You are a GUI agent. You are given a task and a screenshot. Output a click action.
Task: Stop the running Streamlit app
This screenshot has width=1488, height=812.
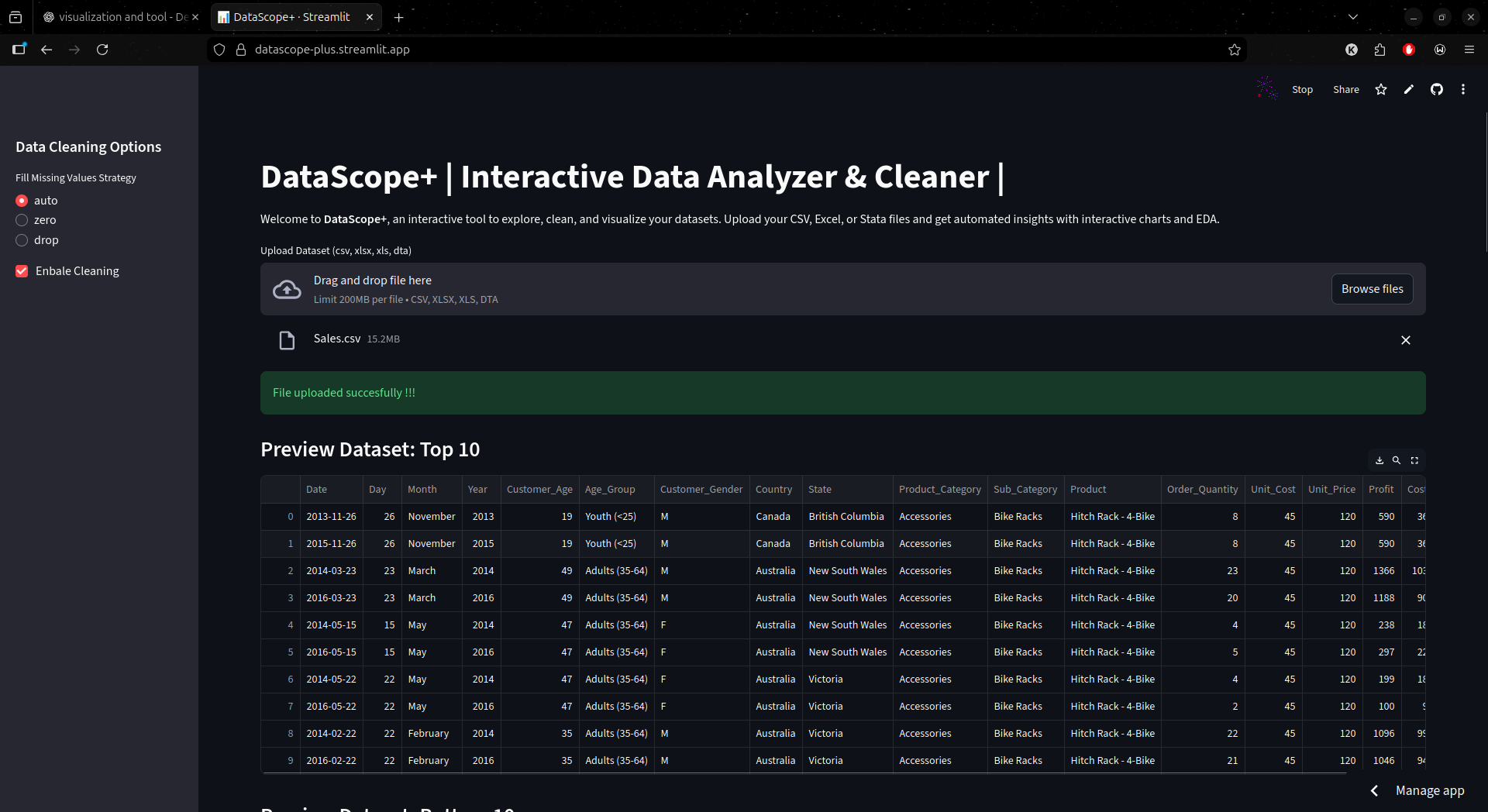[x=1302, y=89]
